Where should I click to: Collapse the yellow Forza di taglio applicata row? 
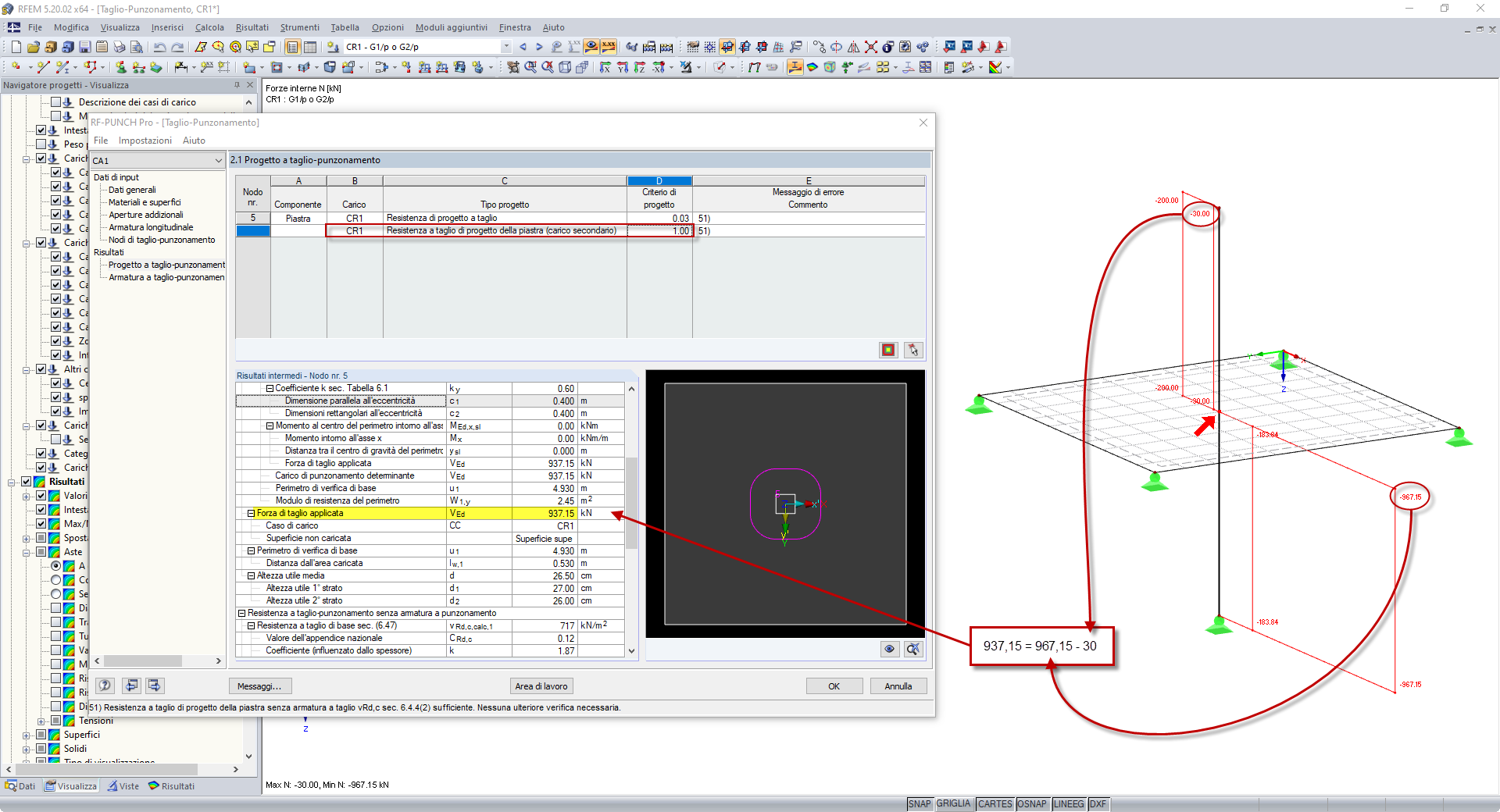click(x=251, y=513)
